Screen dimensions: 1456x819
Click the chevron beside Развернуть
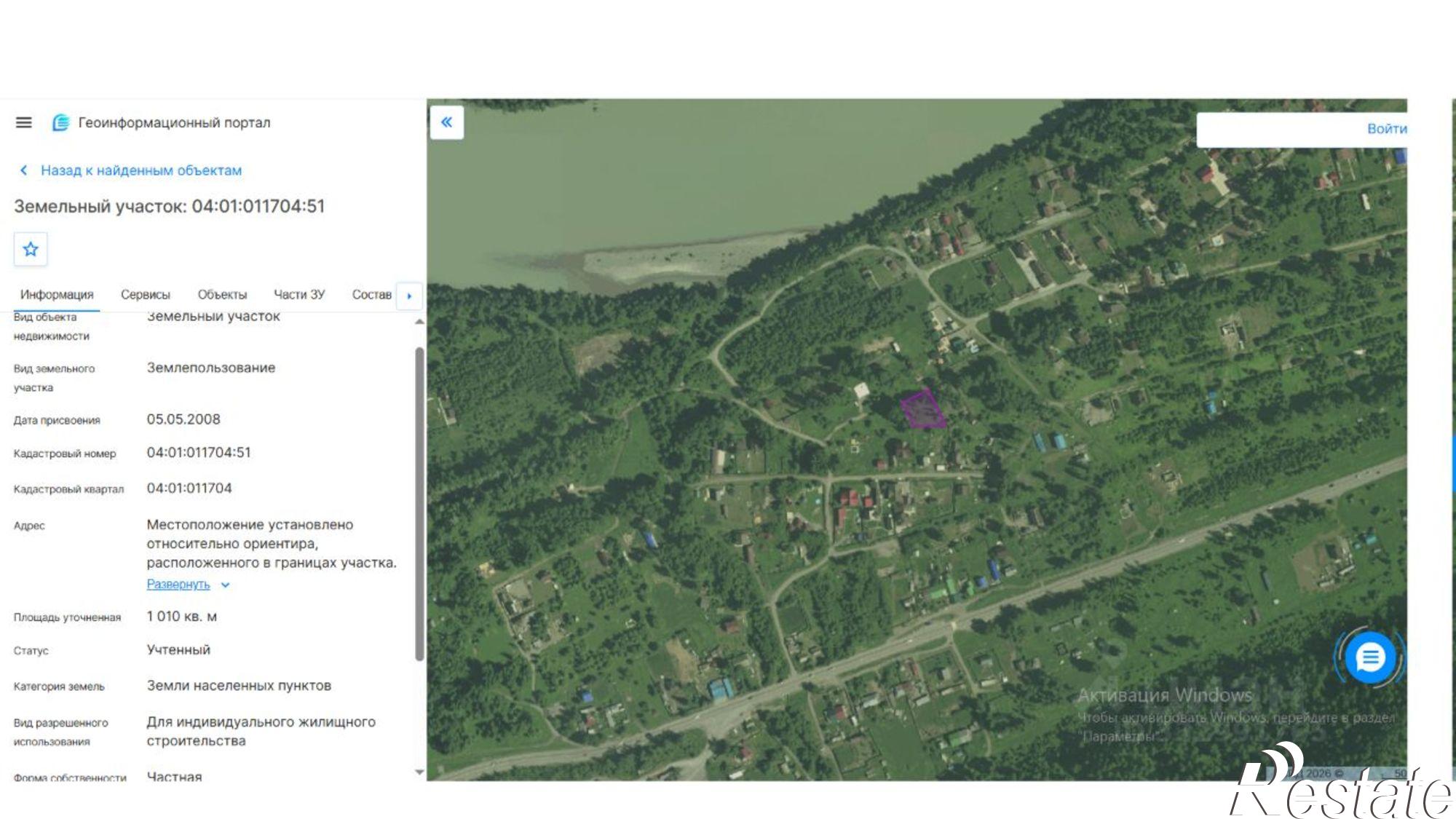[225, 585]
